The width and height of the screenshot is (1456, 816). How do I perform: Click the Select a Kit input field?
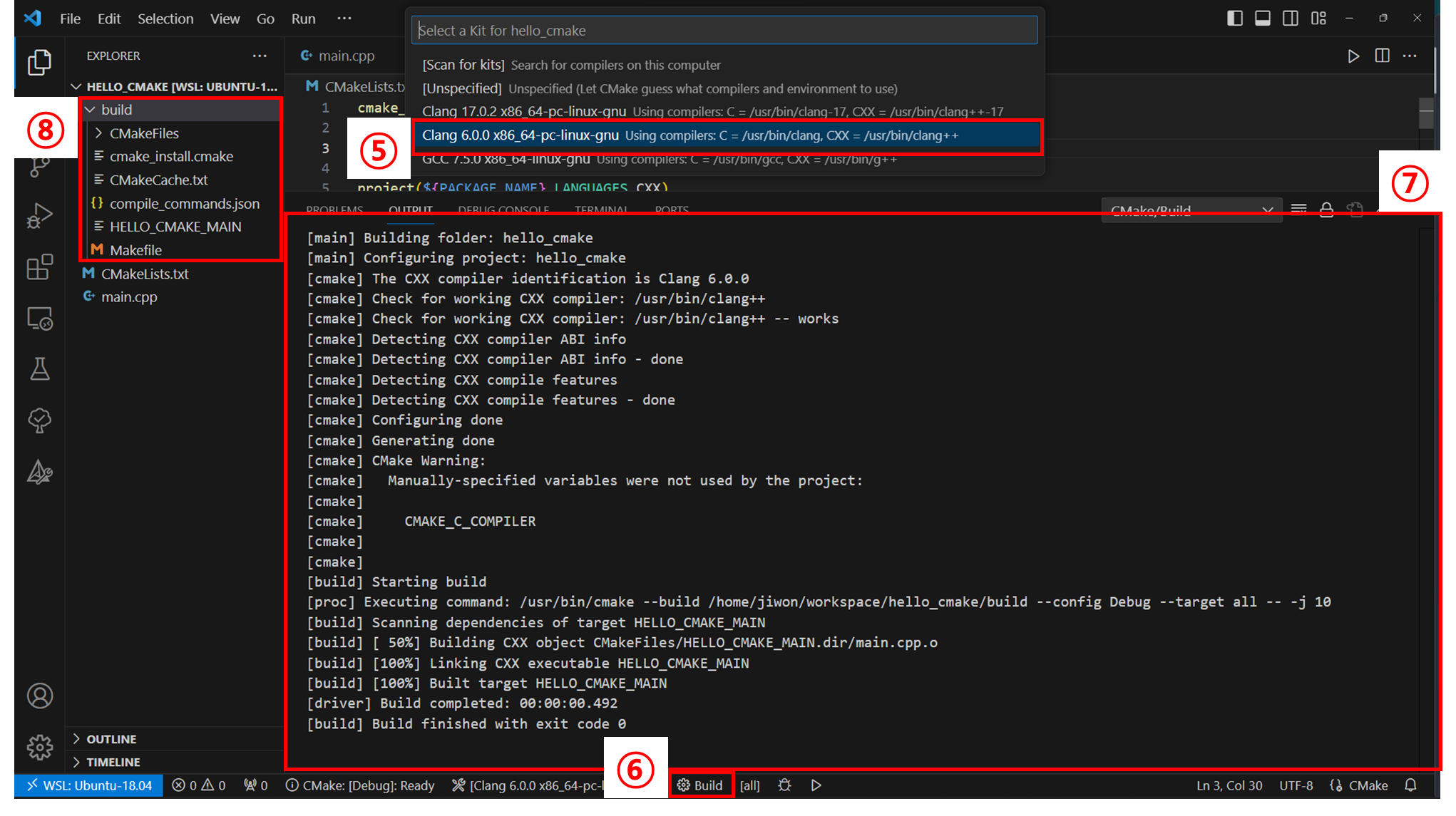point(724,31)
